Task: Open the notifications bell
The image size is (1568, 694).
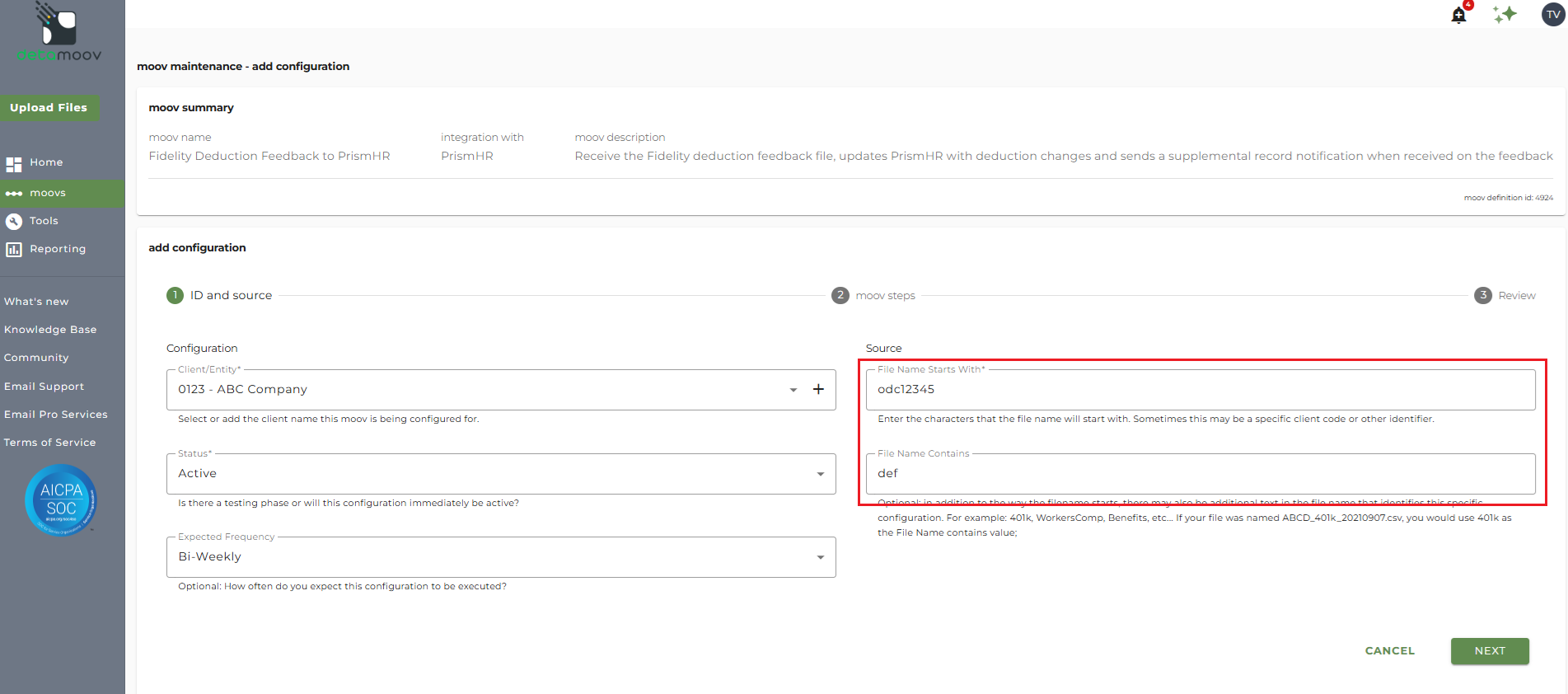Action: click(x=1459, y=15)
